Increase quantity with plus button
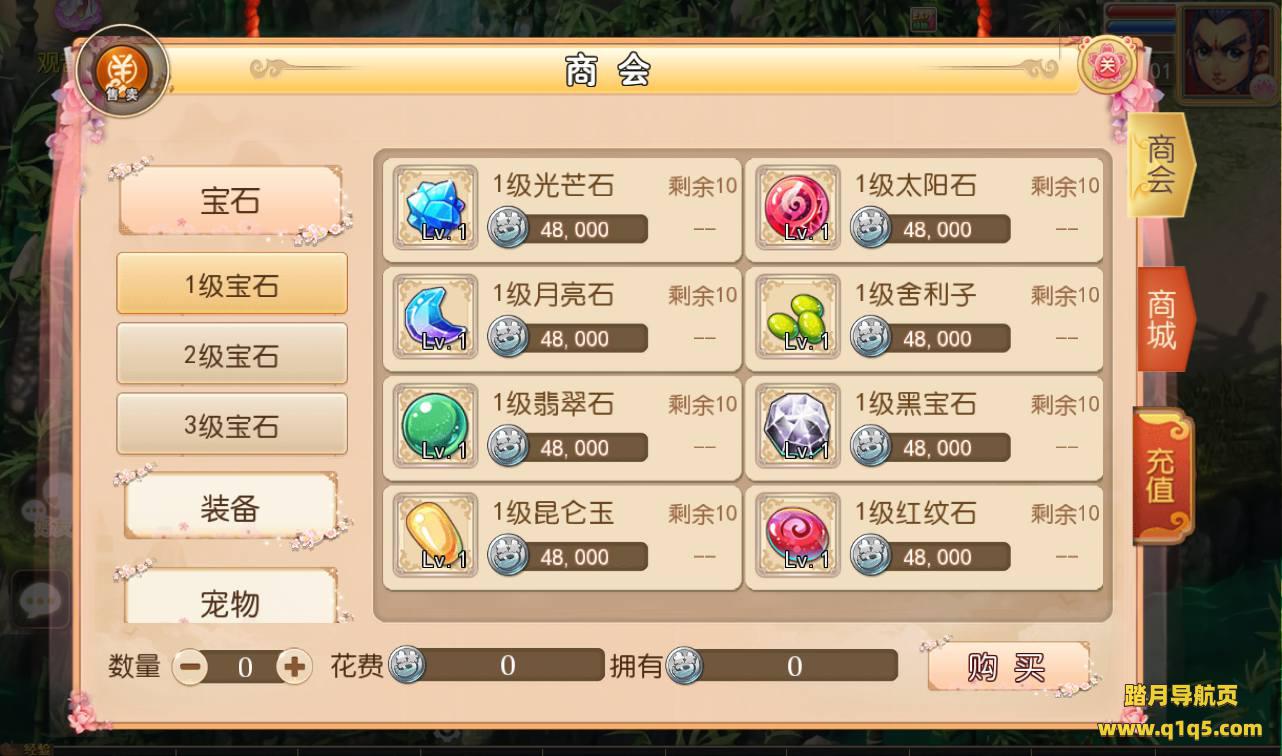 pyautogui.click(x=294, y=667)
